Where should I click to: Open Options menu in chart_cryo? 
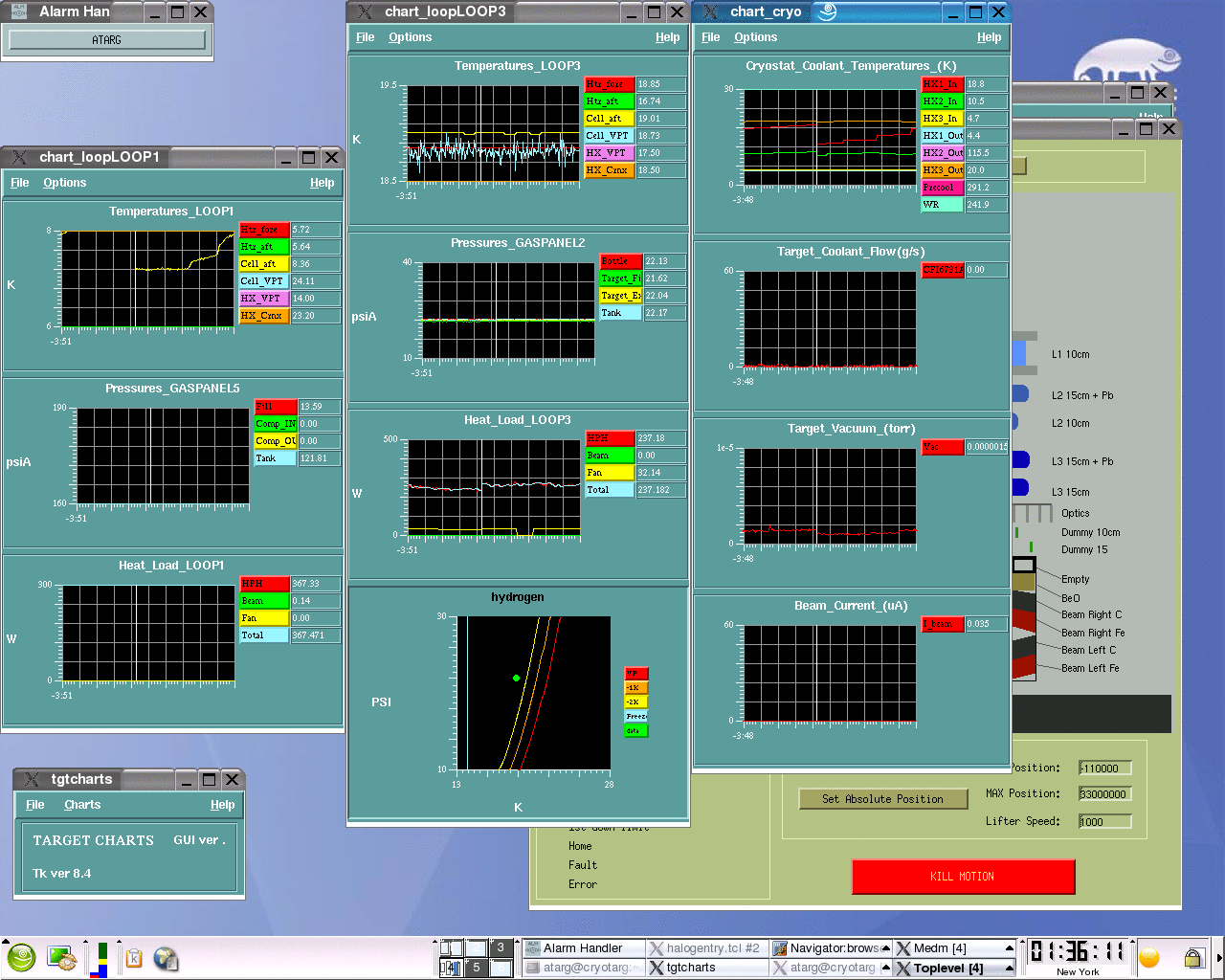(x=755, y=37)
